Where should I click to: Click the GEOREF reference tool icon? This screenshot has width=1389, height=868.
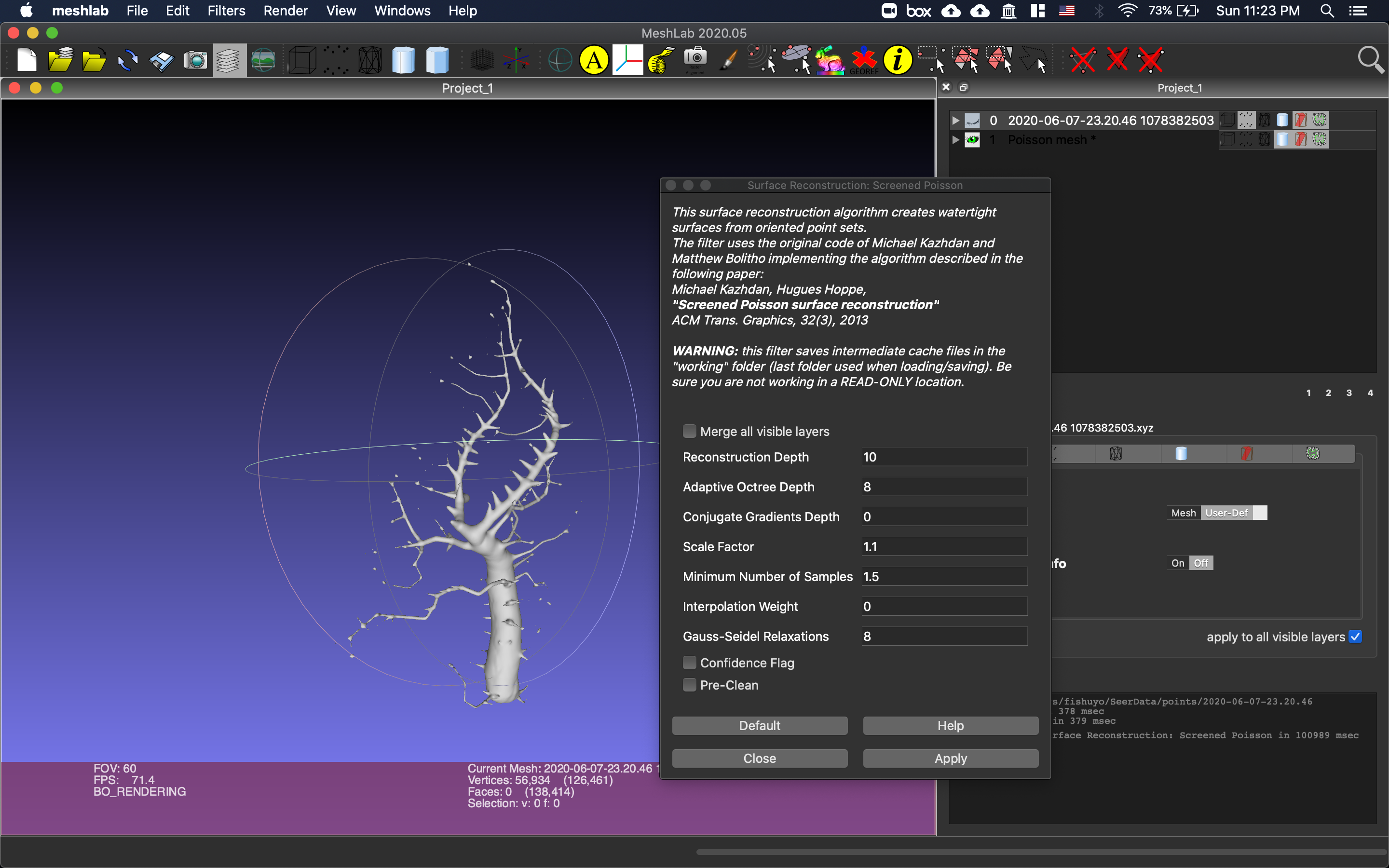864,61
